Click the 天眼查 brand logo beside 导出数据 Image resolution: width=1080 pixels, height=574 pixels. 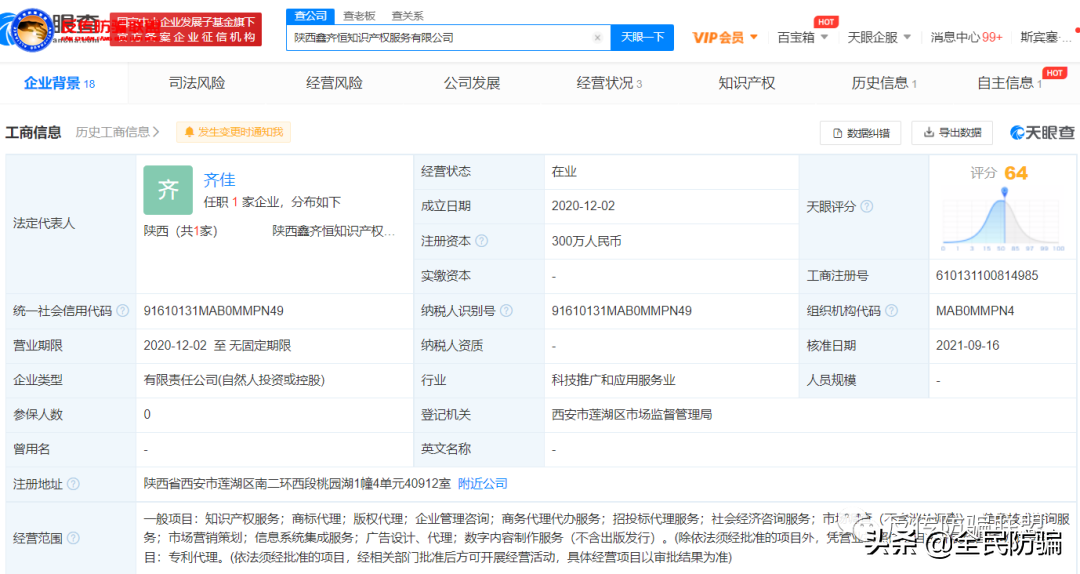pos(1041,132)
